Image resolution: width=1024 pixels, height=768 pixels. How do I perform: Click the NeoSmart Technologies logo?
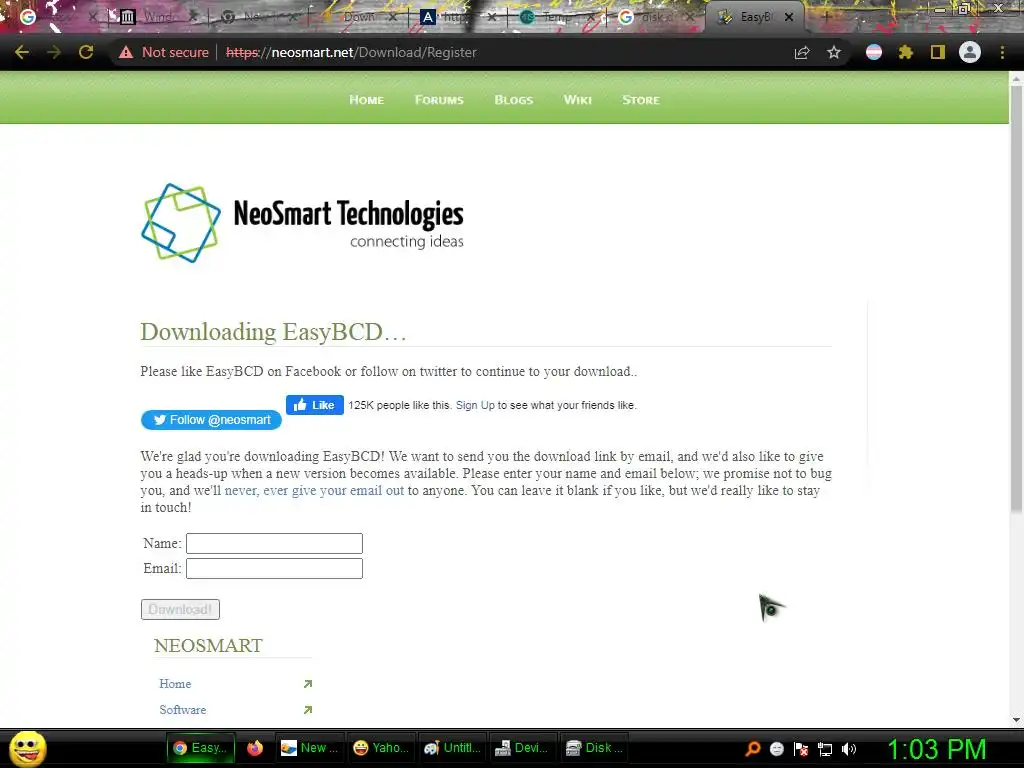[x=302, y=223]
